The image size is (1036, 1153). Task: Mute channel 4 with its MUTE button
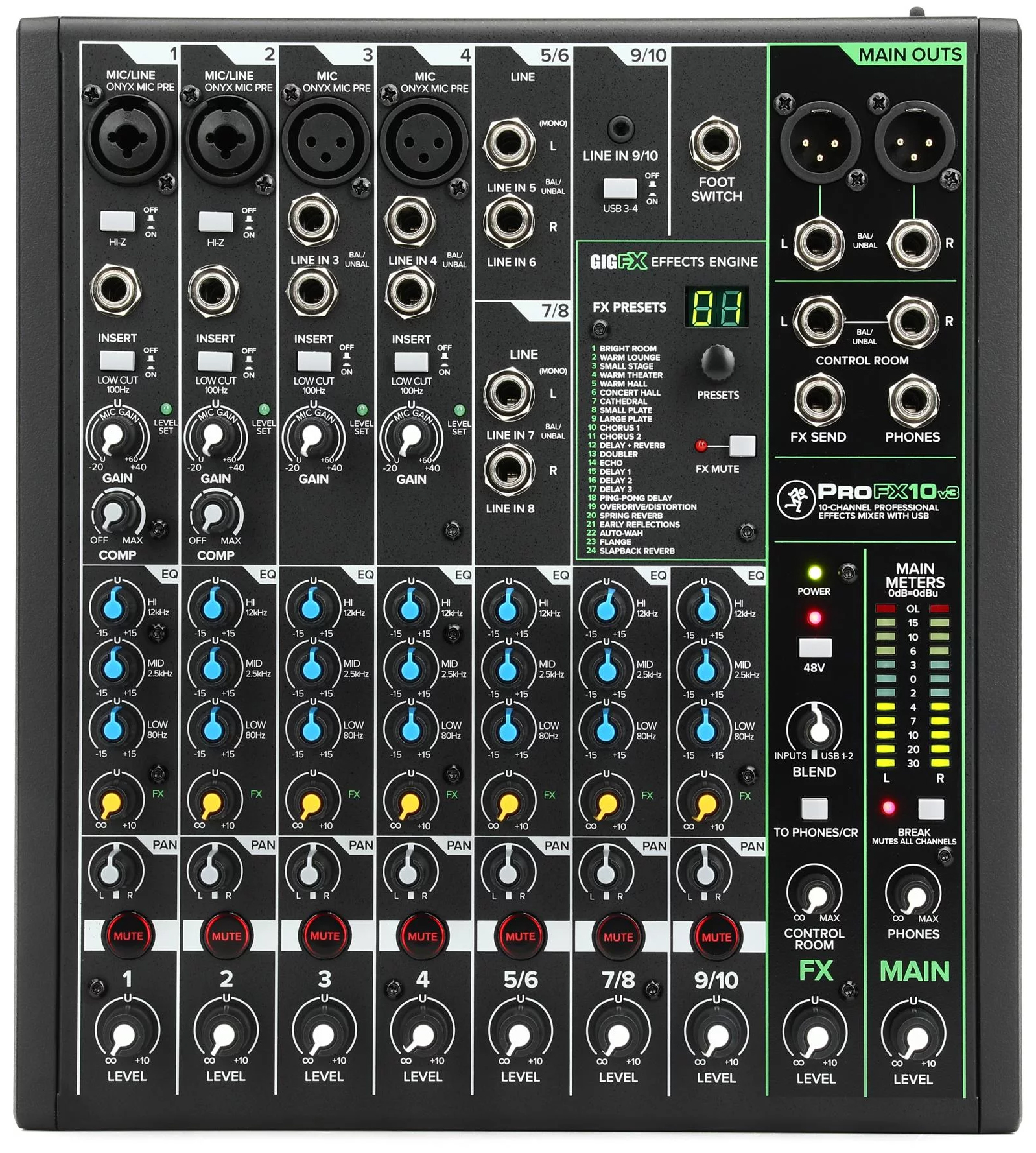[422, 936]
